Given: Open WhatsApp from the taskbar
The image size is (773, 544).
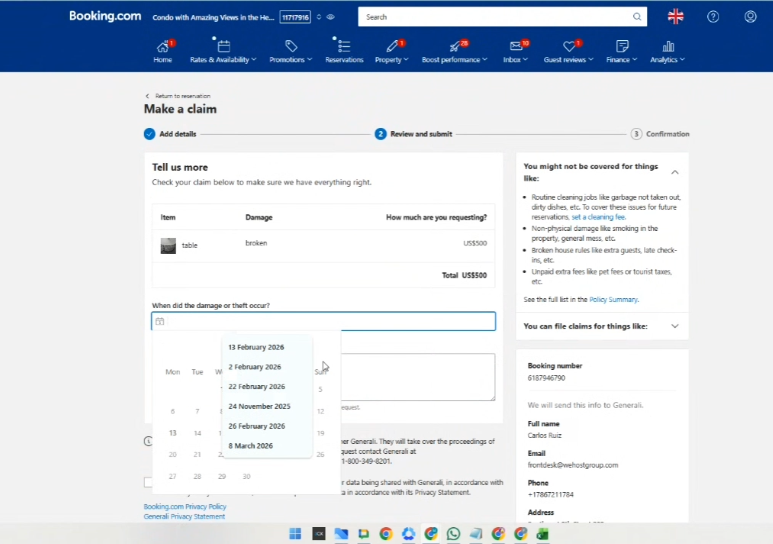Looking at the screenshot, I should pos(453,533).
